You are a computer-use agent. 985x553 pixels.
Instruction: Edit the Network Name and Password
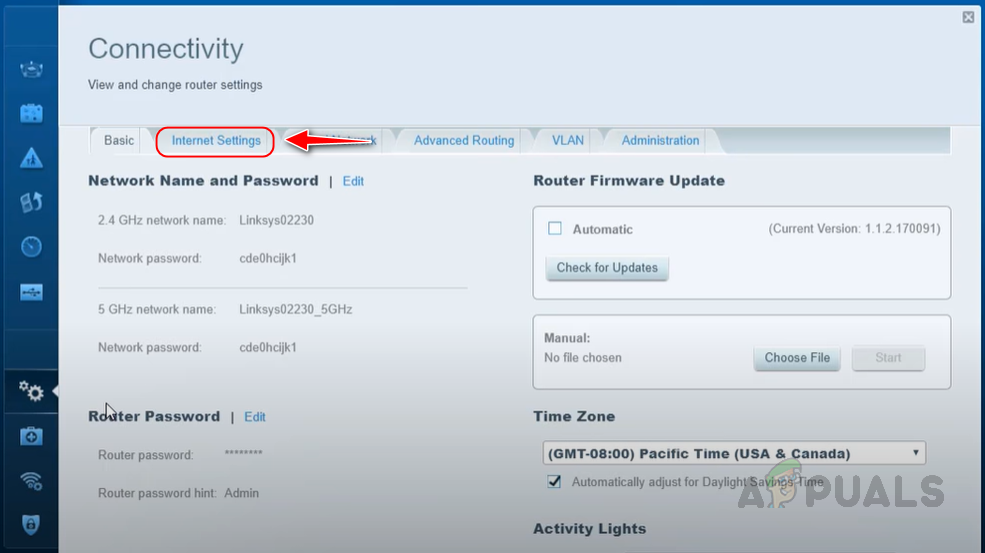click(x=353, y=181)
